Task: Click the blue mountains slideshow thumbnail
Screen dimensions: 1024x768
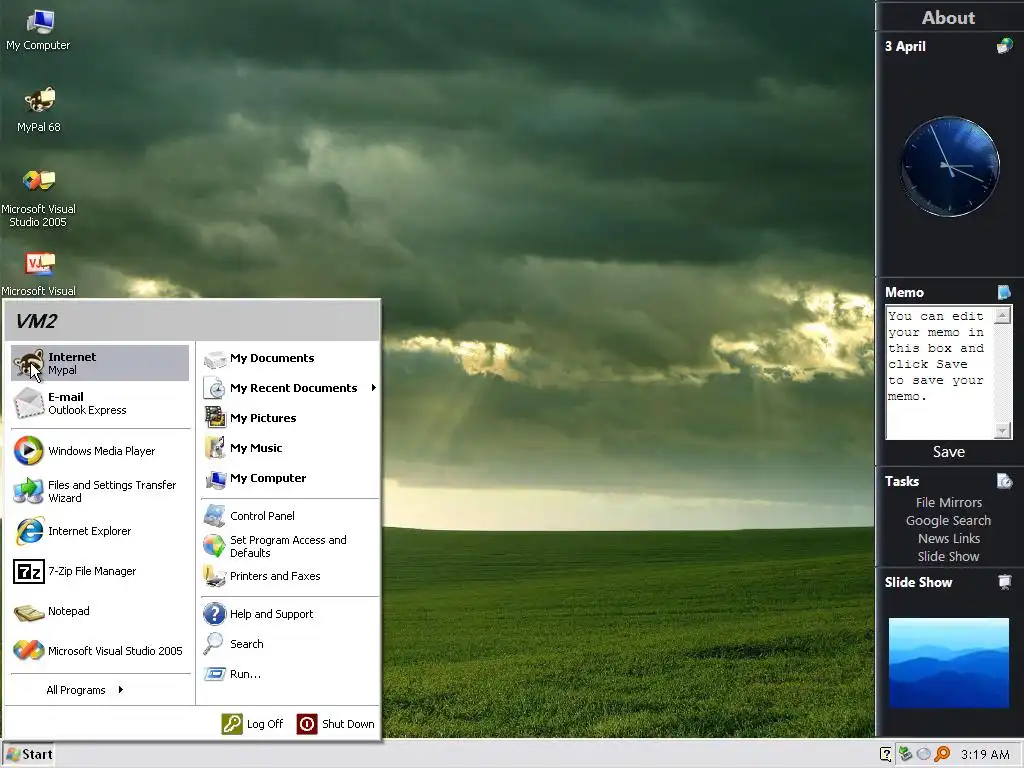Action: 949,663
